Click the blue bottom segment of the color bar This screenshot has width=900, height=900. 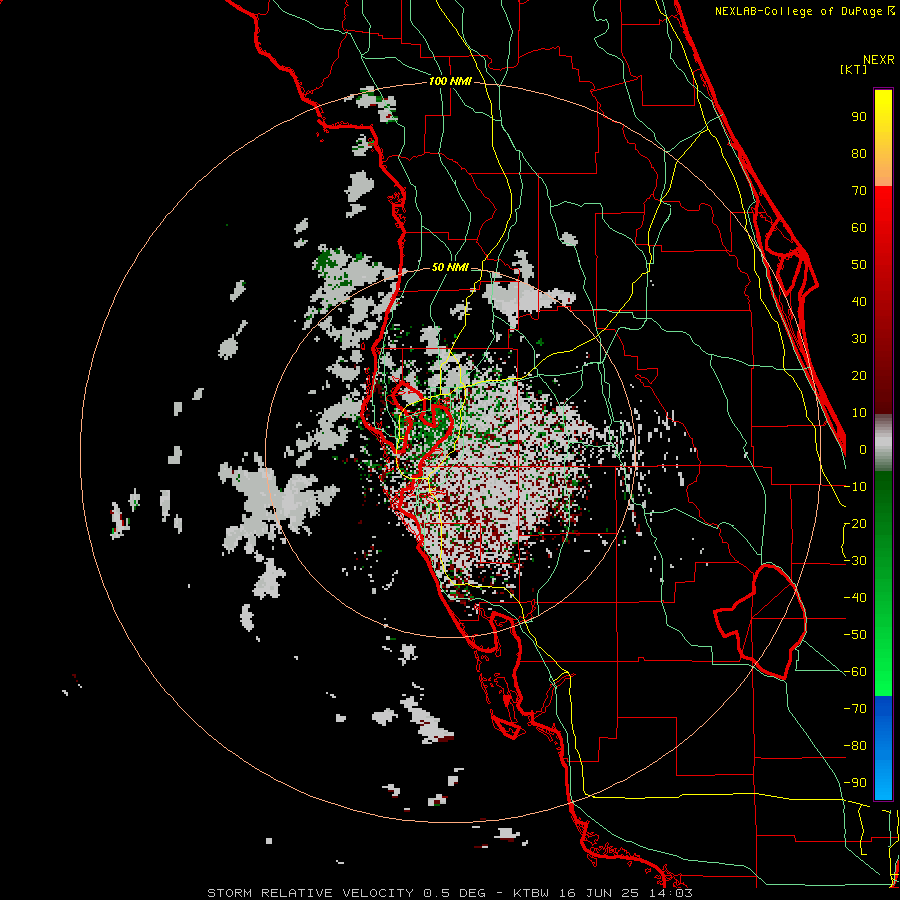tap(883, 747)
